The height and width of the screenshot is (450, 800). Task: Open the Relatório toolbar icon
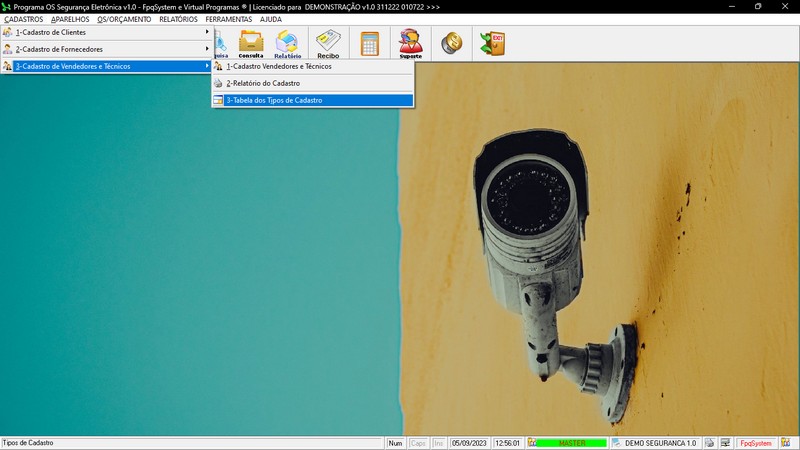tap(288, 43)
